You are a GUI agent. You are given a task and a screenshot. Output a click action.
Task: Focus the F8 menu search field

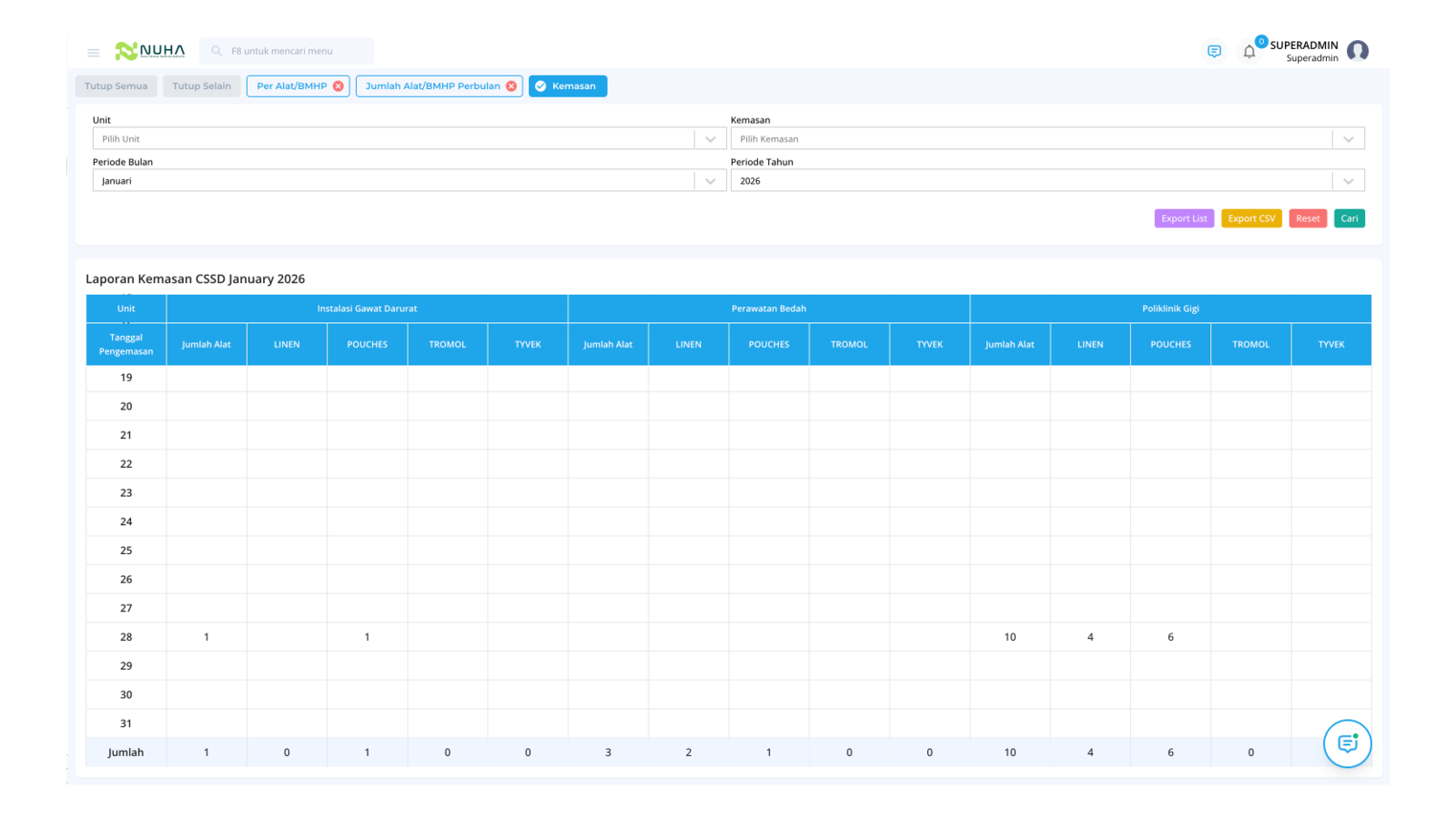(x=287, y=51)
